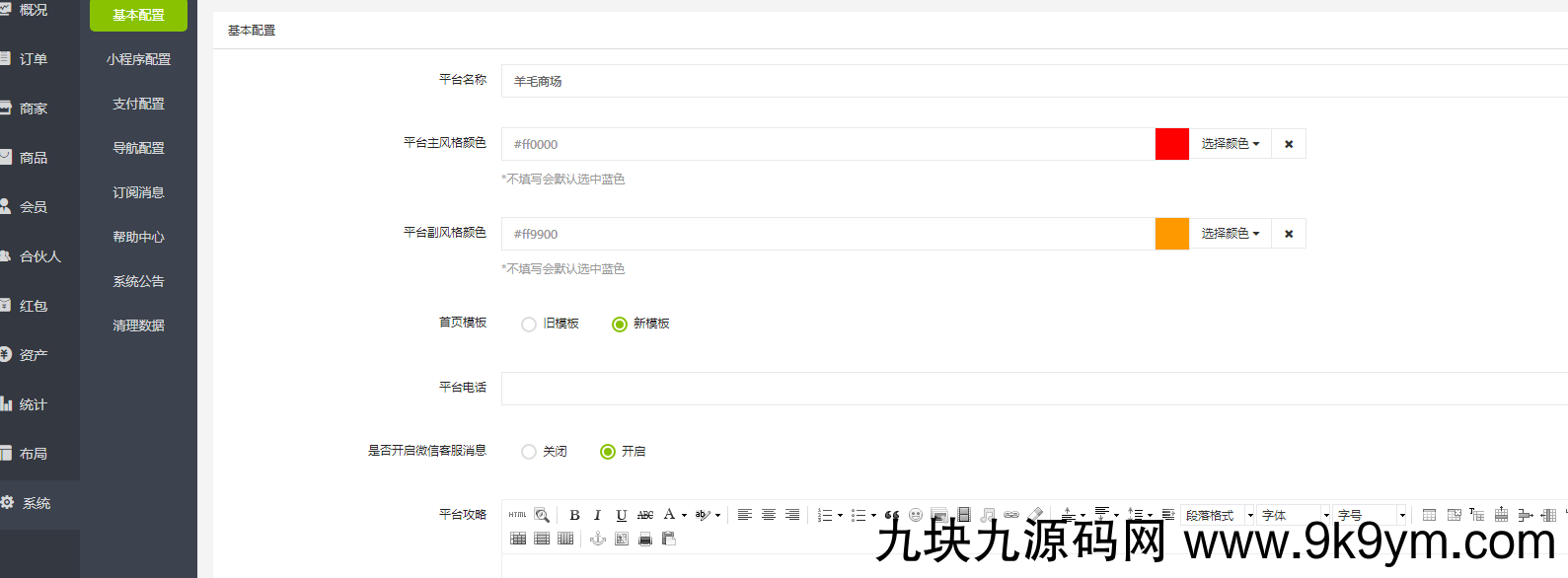Viewport: 1568px width, 578px height.
Task: Click the print icon in the editor
Action: (x=645, y=539)
